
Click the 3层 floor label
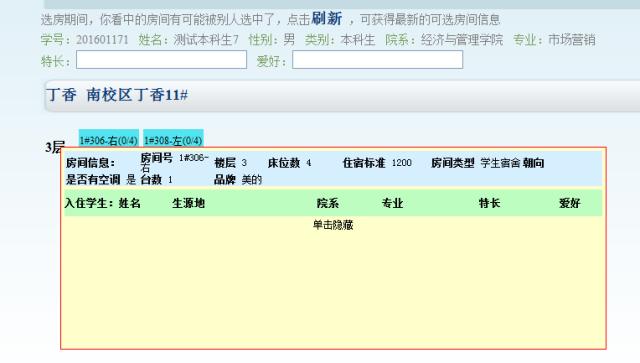point(55,147)
